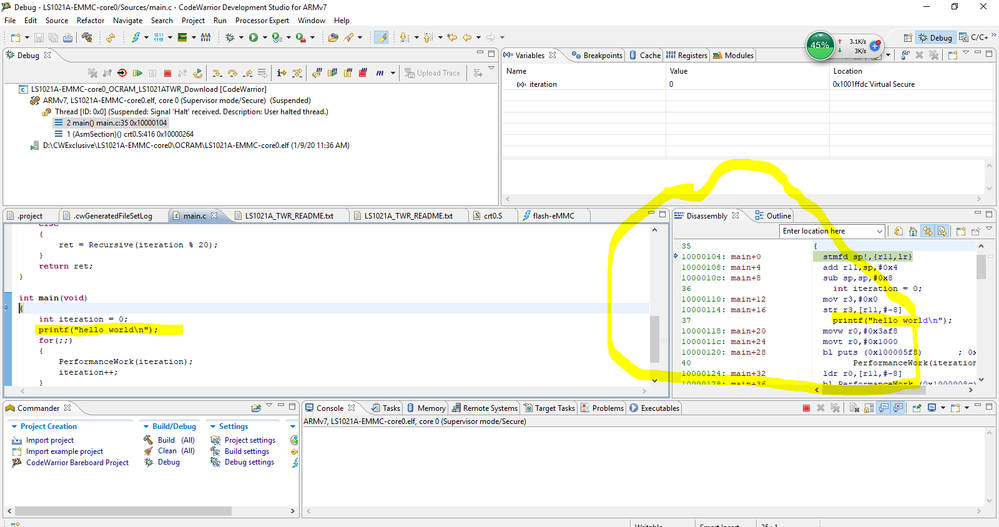
Task: Toggle Link with Active Debug Context in Disassembly
Action: pos(927,231)
